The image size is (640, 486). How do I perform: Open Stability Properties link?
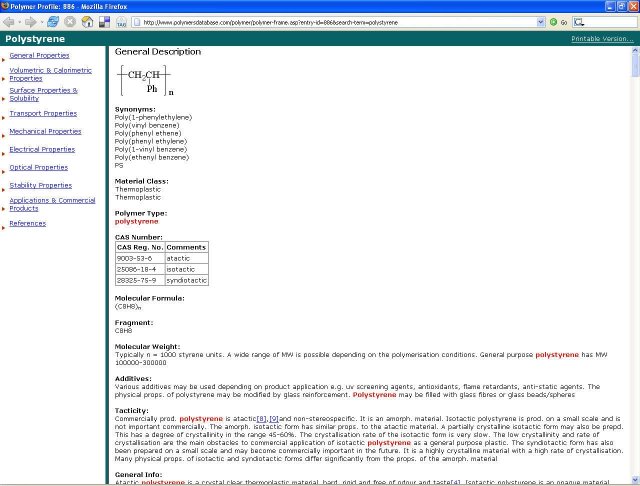tap(40, 185)
